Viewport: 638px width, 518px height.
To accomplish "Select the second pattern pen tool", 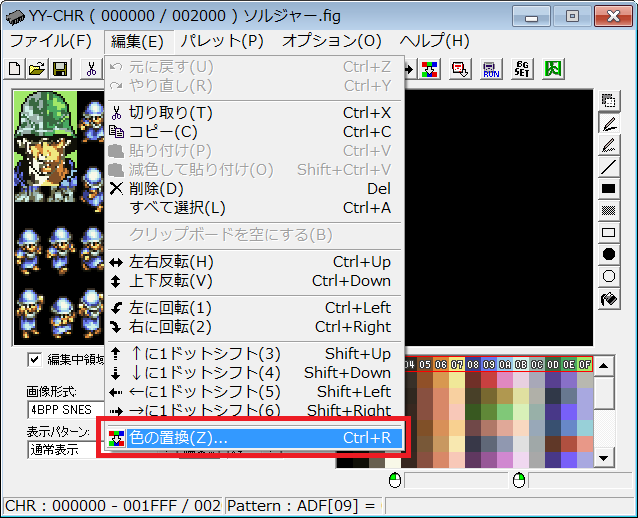I will [x=609, y=145].
